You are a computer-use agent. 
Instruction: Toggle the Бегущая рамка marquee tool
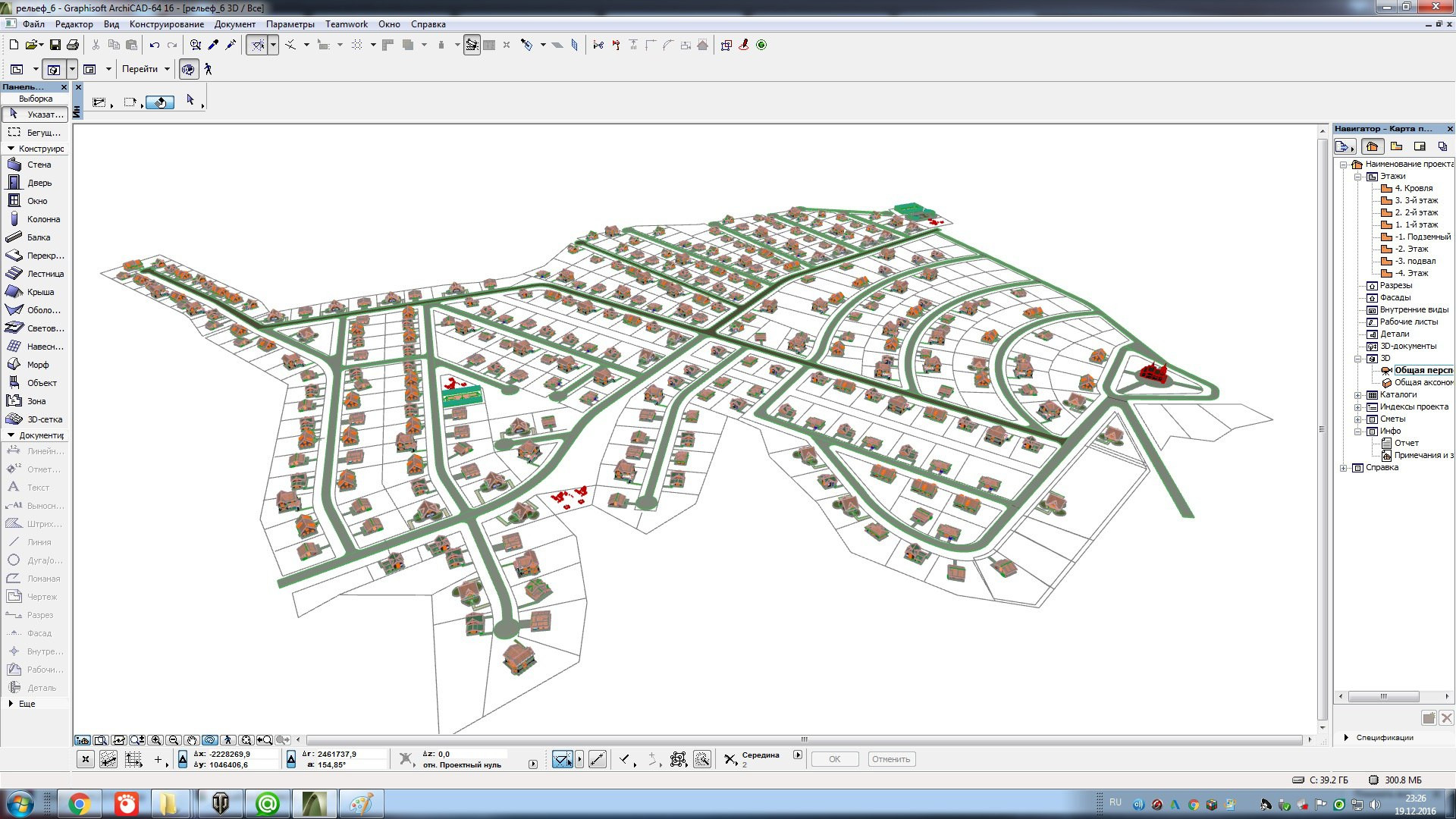point(34,133)
